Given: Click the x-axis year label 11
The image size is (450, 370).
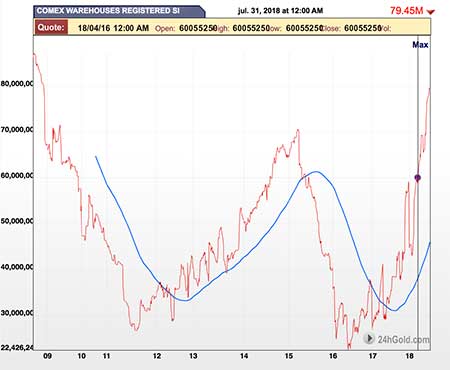Looking at the screenshot, I should click(106, 356).
